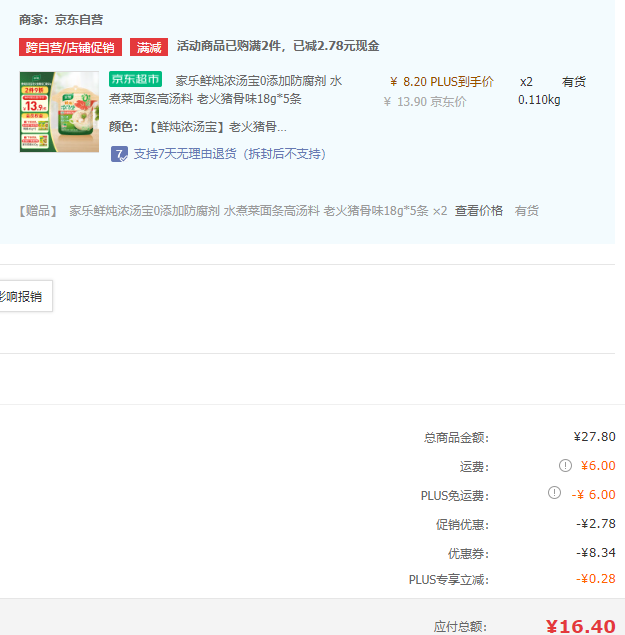Click the info icon beside 运费 ¥6.00
This screenshot has height=635, width=625.
click(565, 466)
